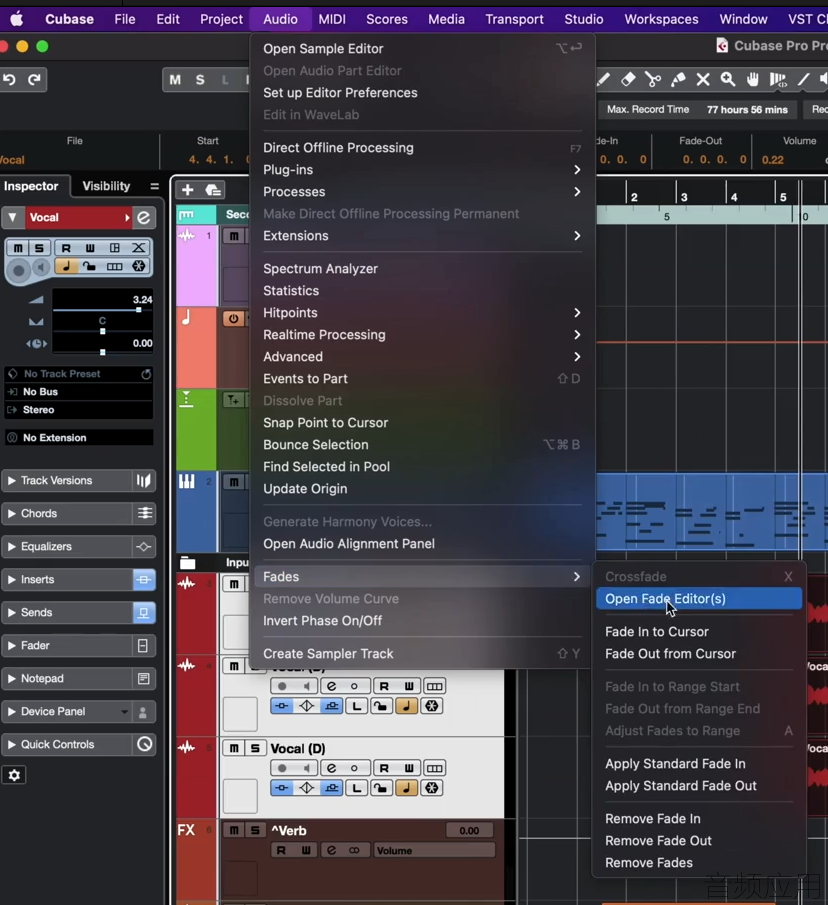Select the Time Warp tool
The image size is (828, 905).
(778, 80)
